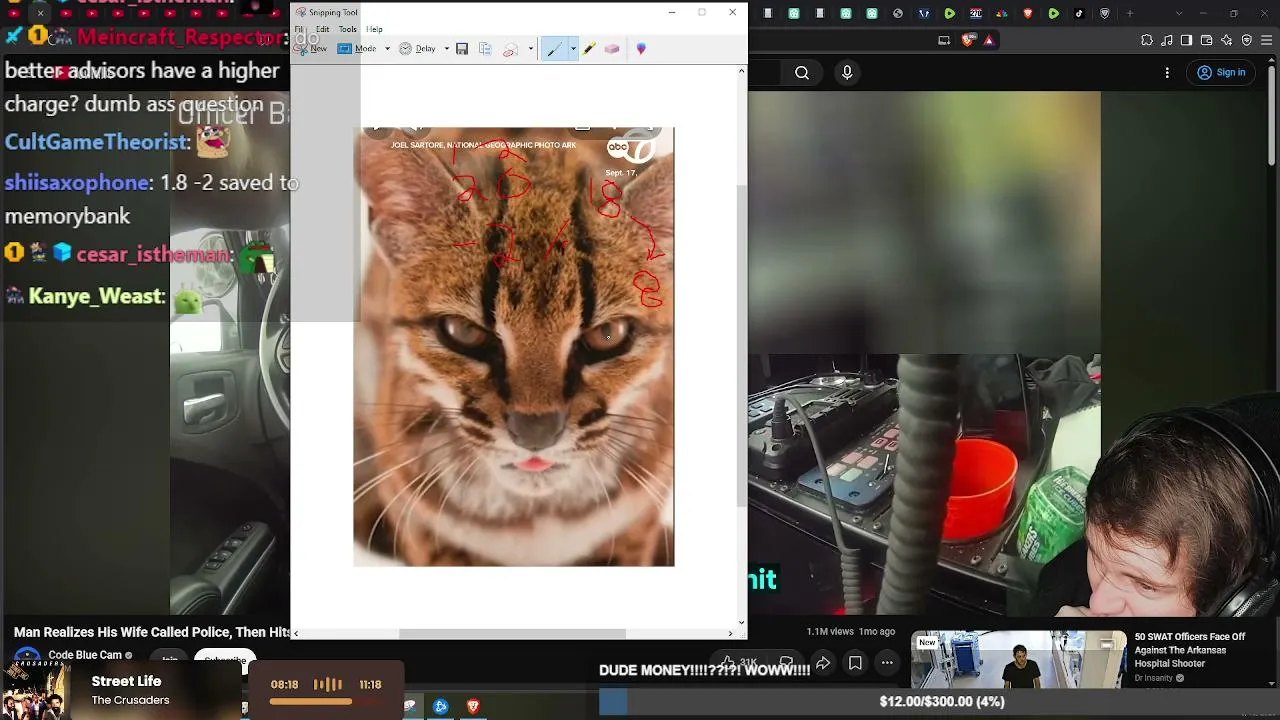Open the Tools menu in Snipping Tool
The image size is (1280, 720).
[x=347, y=29]
